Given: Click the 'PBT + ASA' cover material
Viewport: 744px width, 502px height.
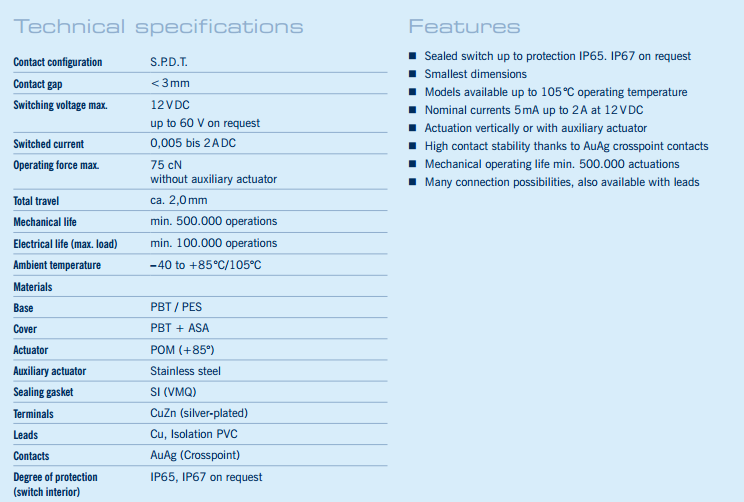Looking at the screenshot, I should pos(180,328).
